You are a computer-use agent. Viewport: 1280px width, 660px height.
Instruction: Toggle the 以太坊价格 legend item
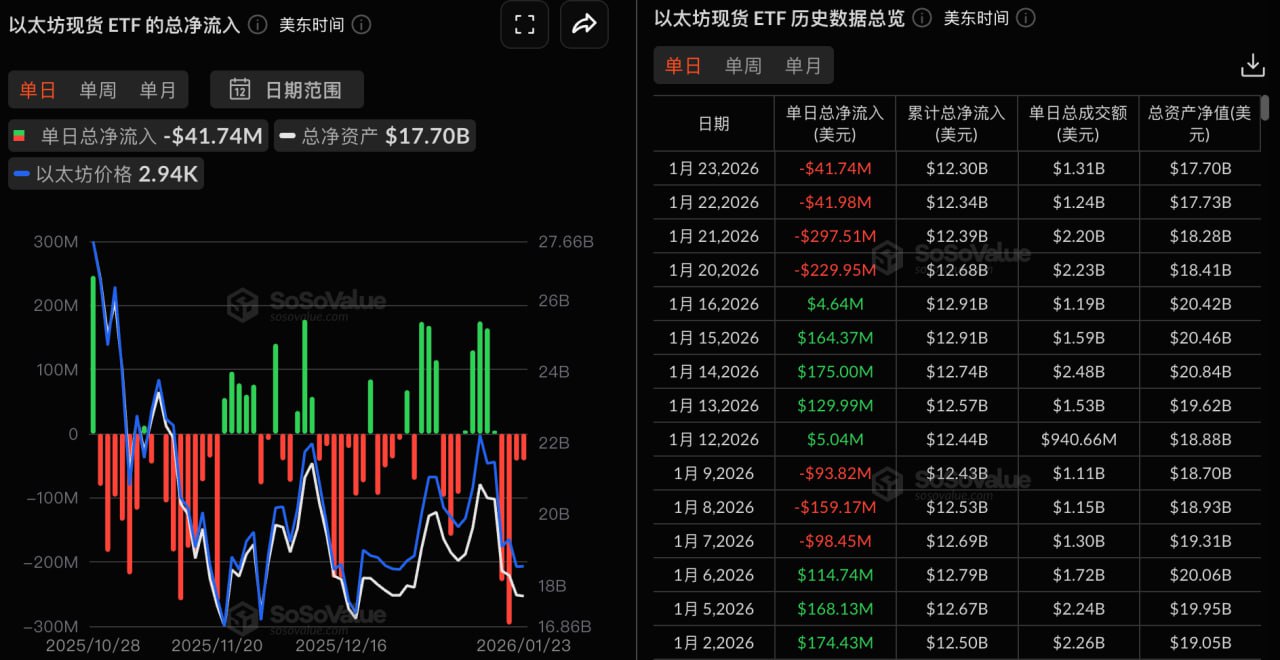point(105,172)
